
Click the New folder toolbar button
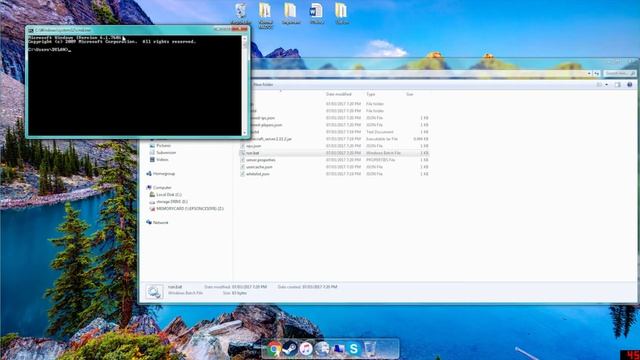click(x=262, y=84)
